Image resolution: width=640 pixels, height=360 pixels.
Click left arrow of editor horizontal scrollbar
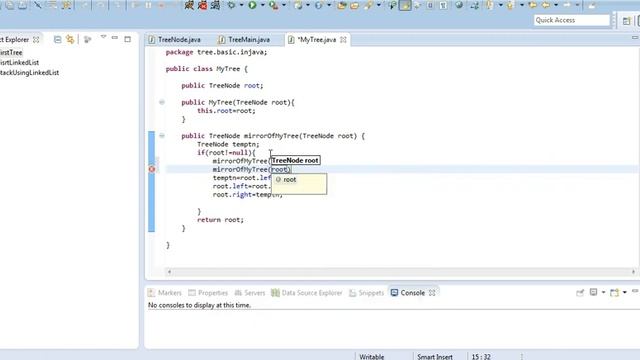pyautogui.click(x=169, y=272)
